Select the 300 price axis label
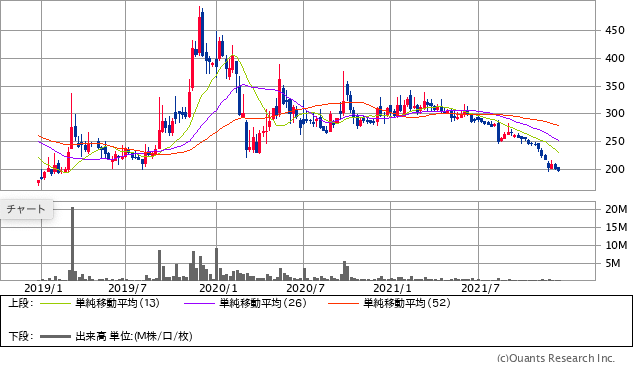The image size is (633, 372). point(614,113)
